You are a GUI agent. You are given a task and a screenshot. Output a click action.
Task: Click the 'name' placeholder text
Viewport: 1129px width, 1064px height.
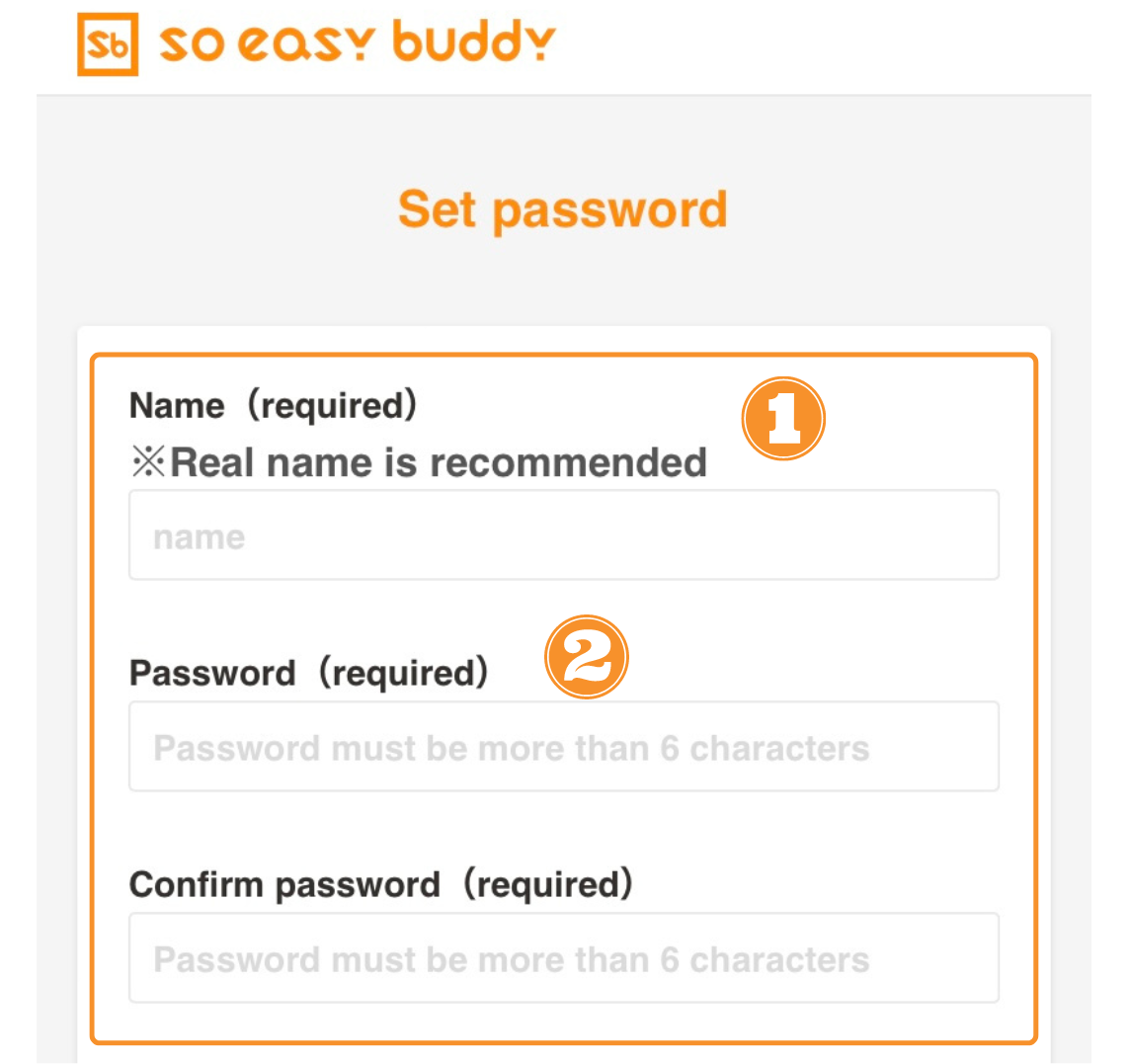pos(200,537)
